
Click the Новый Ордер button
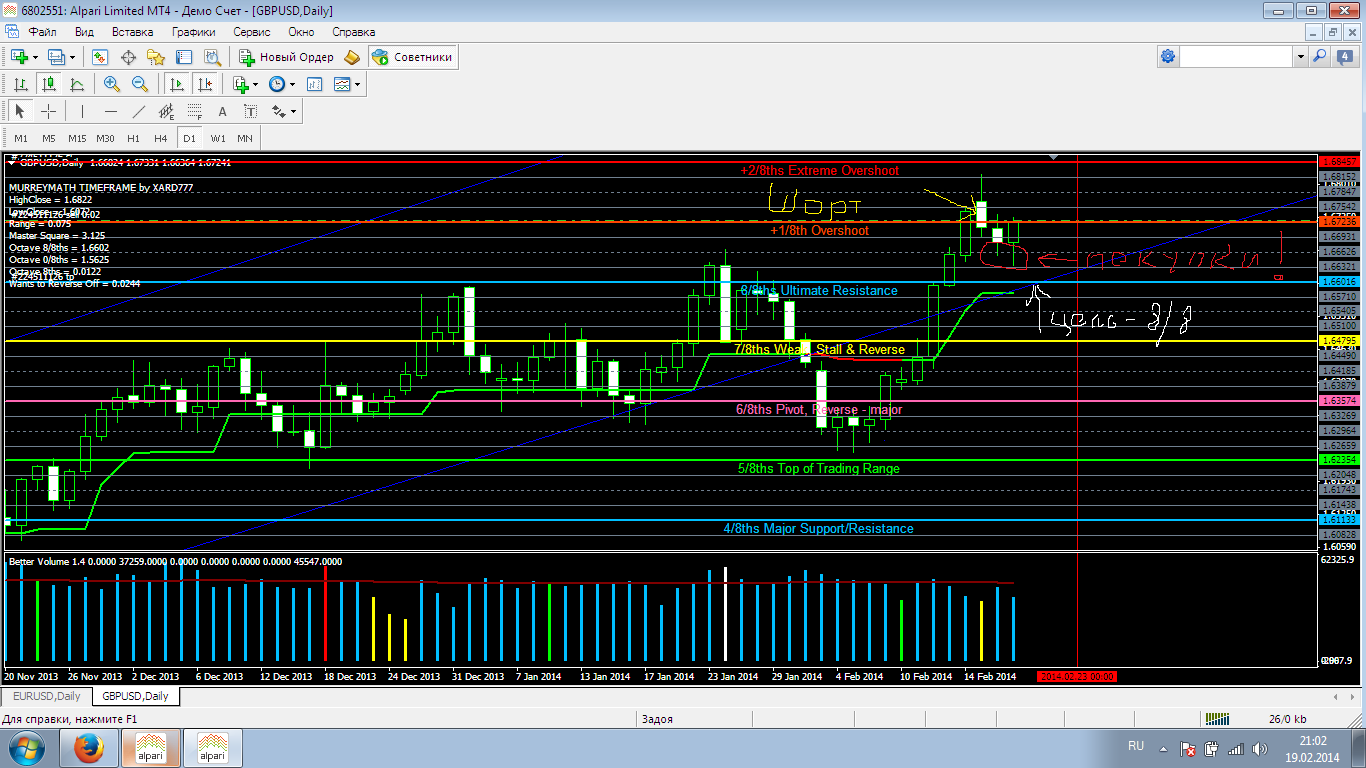pyautogui.click(x=285, y=57)
